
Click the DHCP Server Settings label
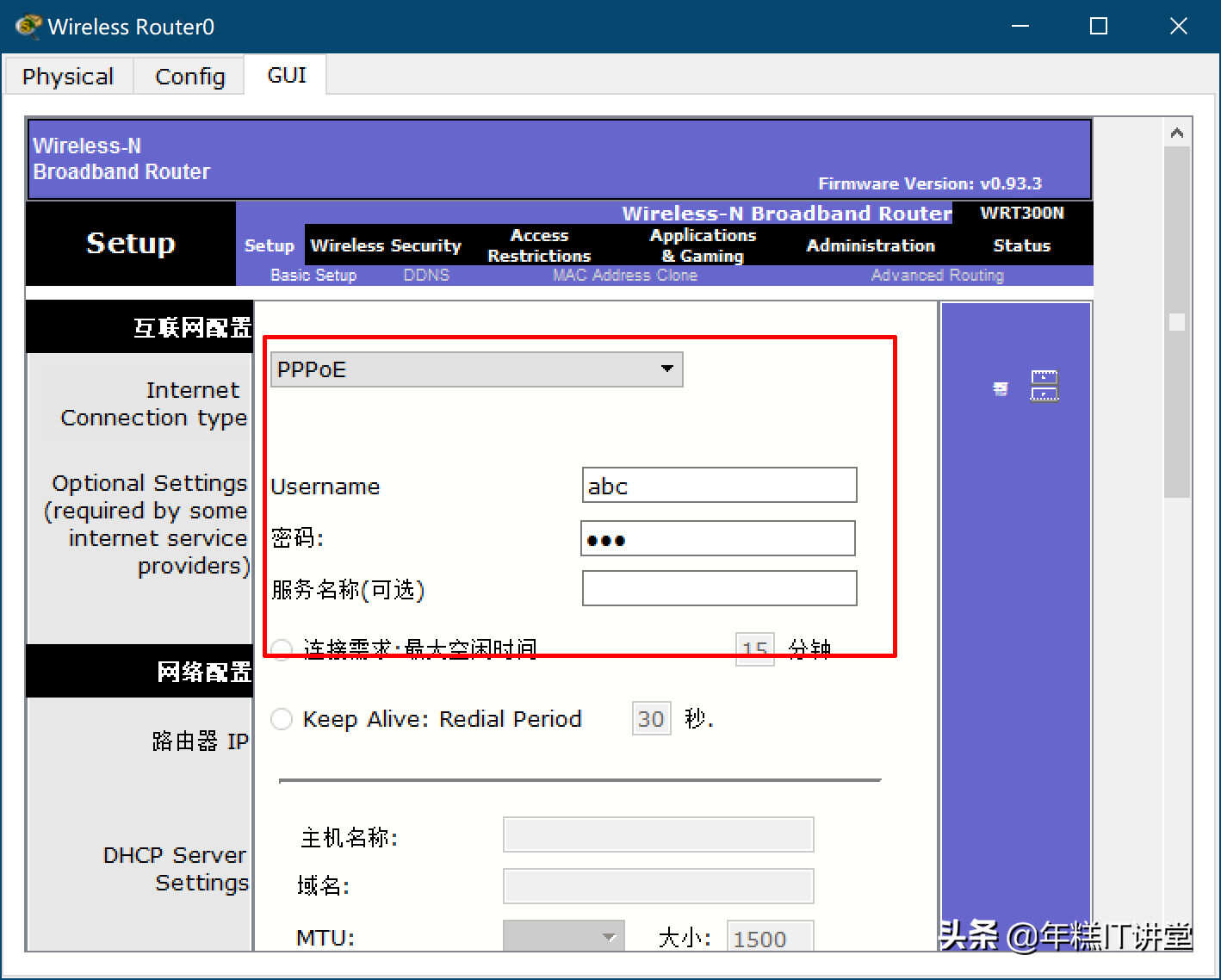coord(176,868)
